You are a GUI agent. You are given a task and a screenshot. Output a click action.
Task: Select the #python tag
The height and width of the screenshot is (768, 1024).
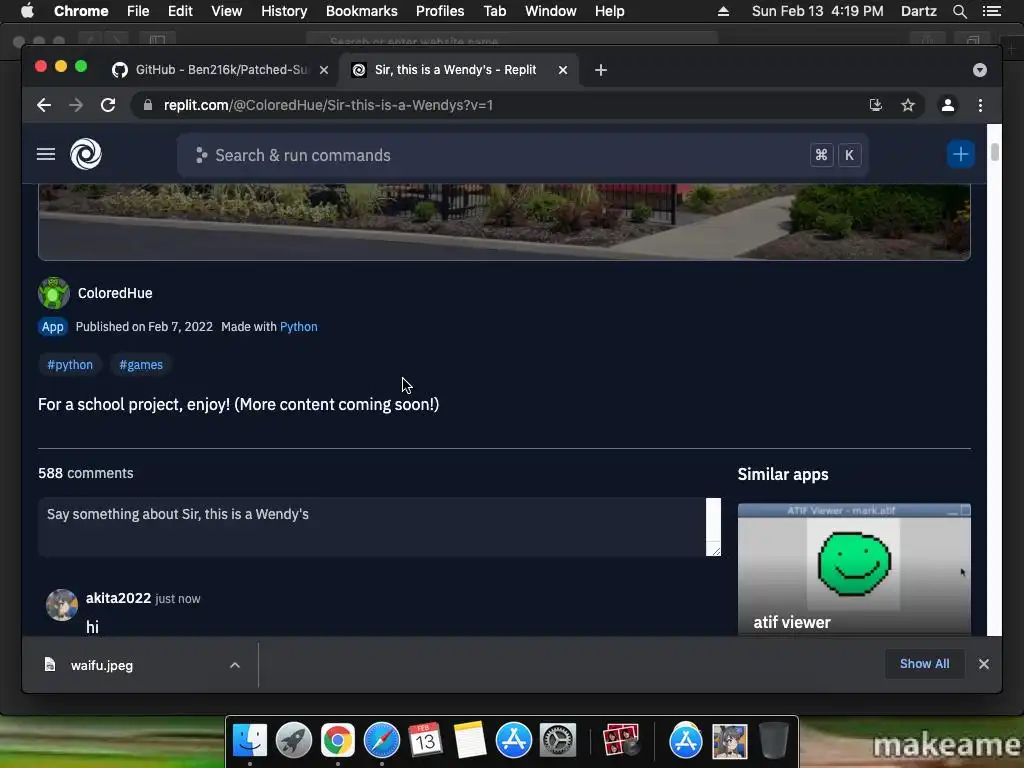[x=70, y=364]
